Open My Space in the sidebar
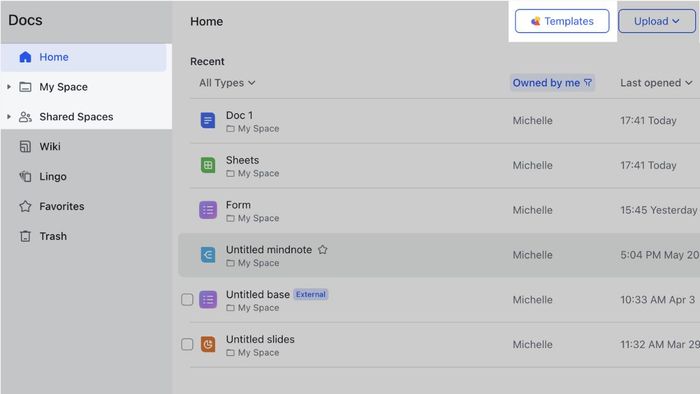 click(x=63, y=87)
